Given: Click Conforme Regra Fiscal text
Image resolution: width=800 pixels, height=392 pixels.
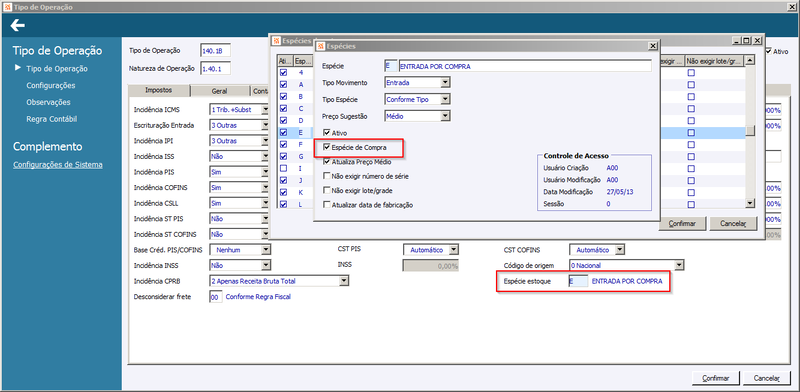Looking at the screenshot, I should tap(258, 297).
